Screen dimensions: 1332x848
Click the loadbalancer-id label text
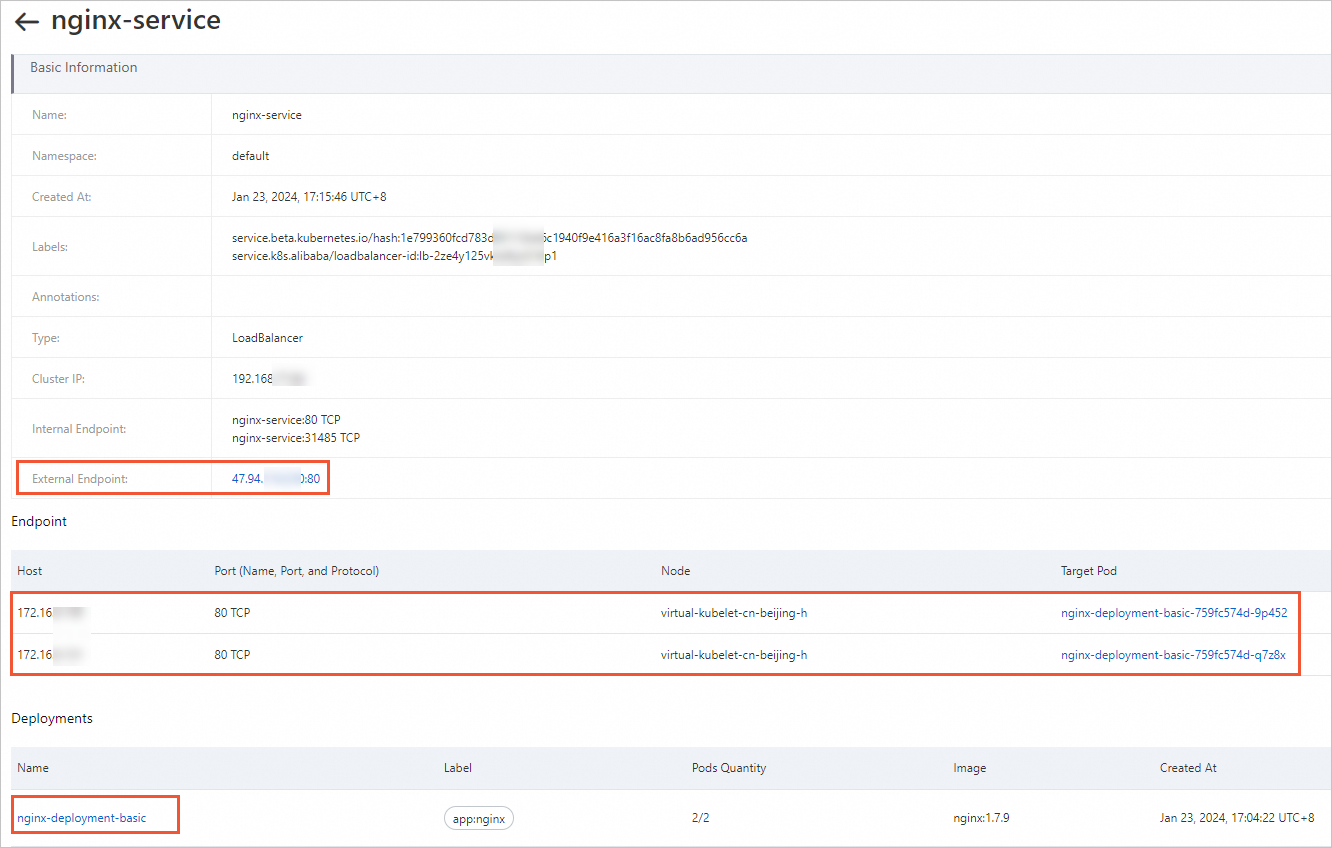pyautogui.click(x=393, y=256)
